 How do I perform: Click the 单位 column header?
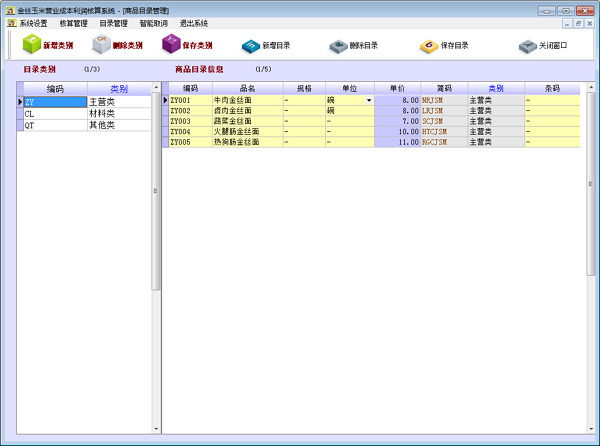(350, 89)
